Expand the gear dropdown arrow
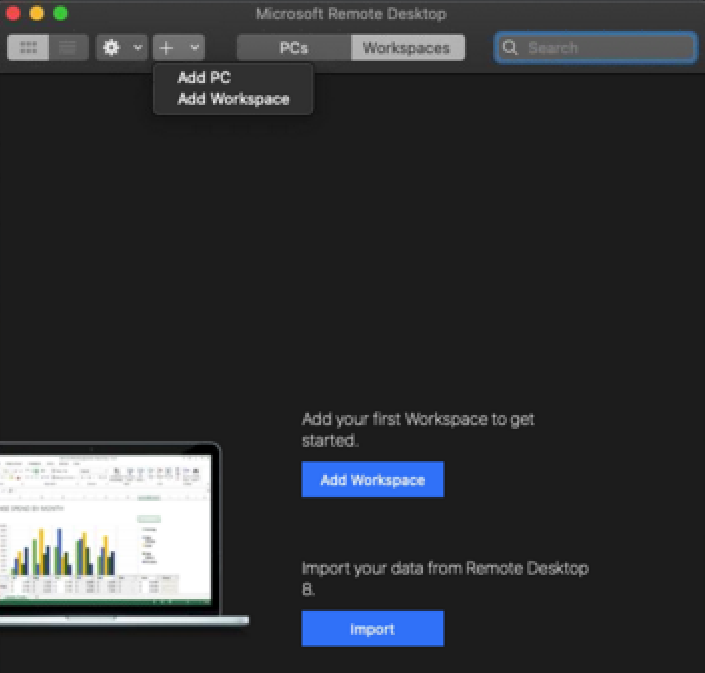The width and height of the screenshot is (705, 673). click(x=138, y=47)
